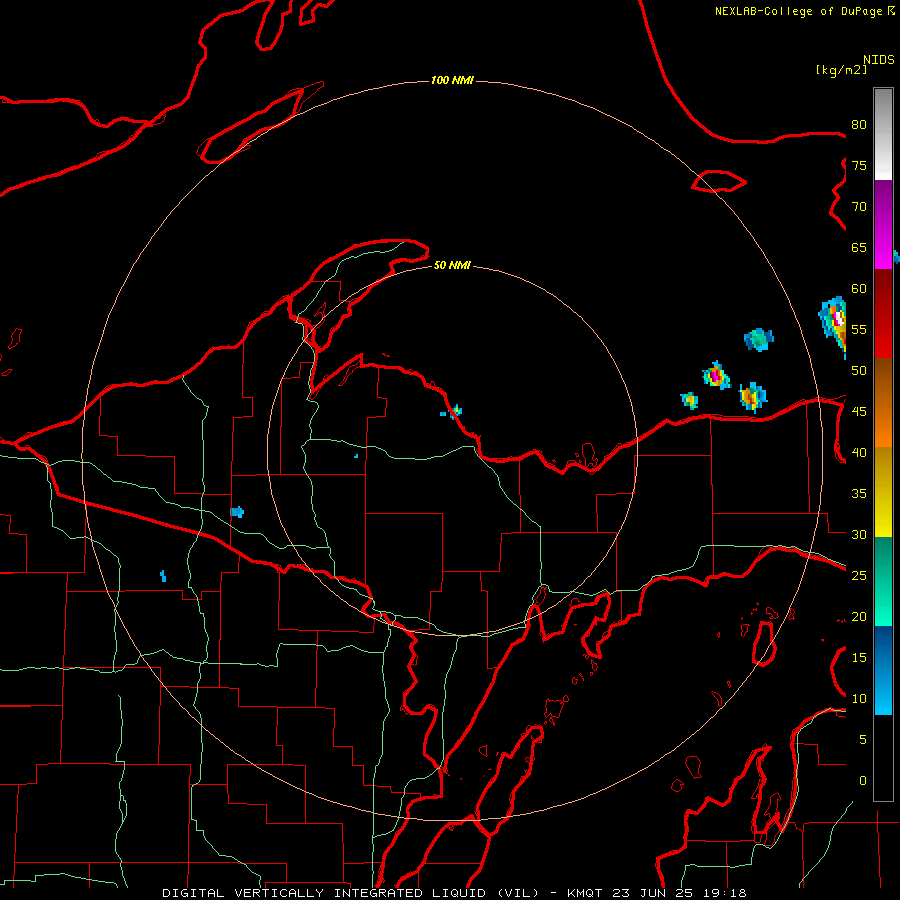This screenshot has height=900, width=900.
Task: Click the 75 value on the VIL scale
Action: pos(859,166)
